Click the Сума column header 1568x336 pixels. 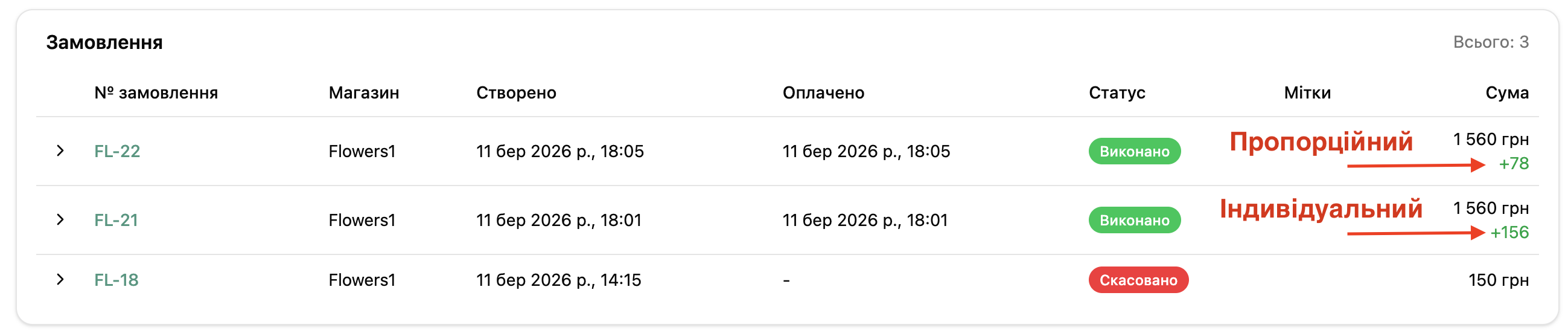click(1506, 92)
